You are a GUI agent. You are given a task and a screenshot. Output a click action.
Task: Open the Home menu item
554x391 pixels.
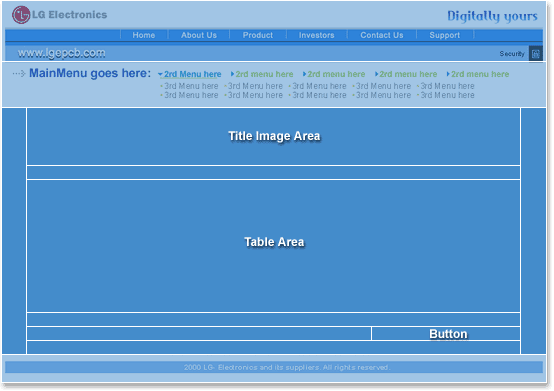(144, 35)
